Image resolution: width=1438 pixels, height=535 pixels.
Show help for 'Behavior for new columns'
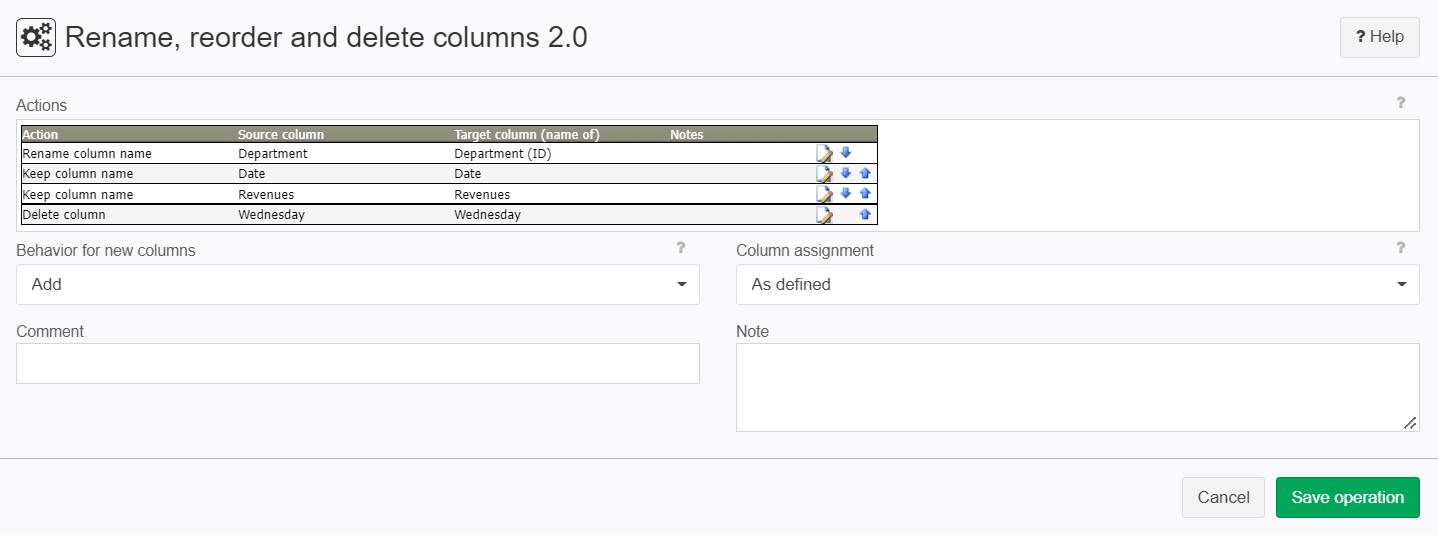(681, 248)
